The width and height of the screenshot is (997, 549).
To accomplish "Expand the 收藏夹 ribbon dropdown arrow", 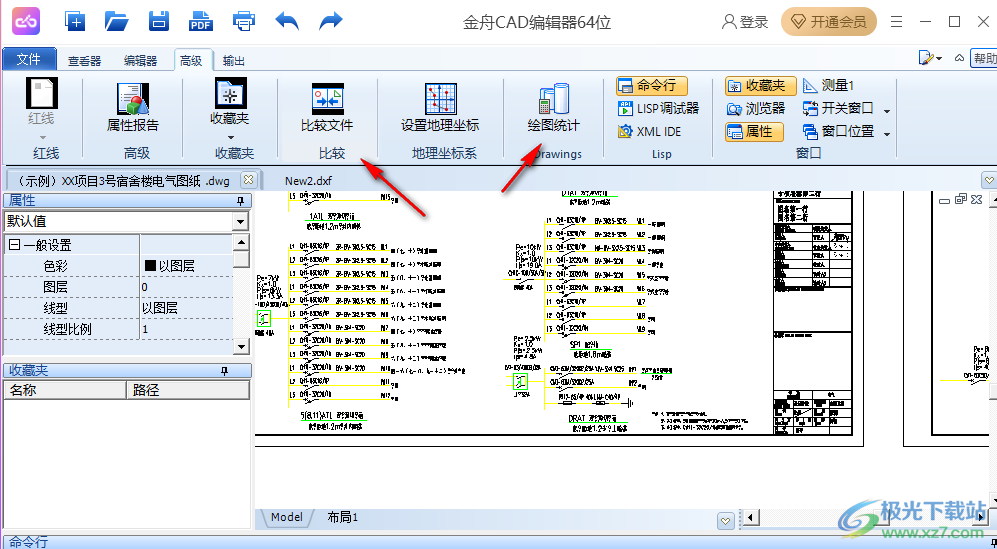I will [231, 137].
